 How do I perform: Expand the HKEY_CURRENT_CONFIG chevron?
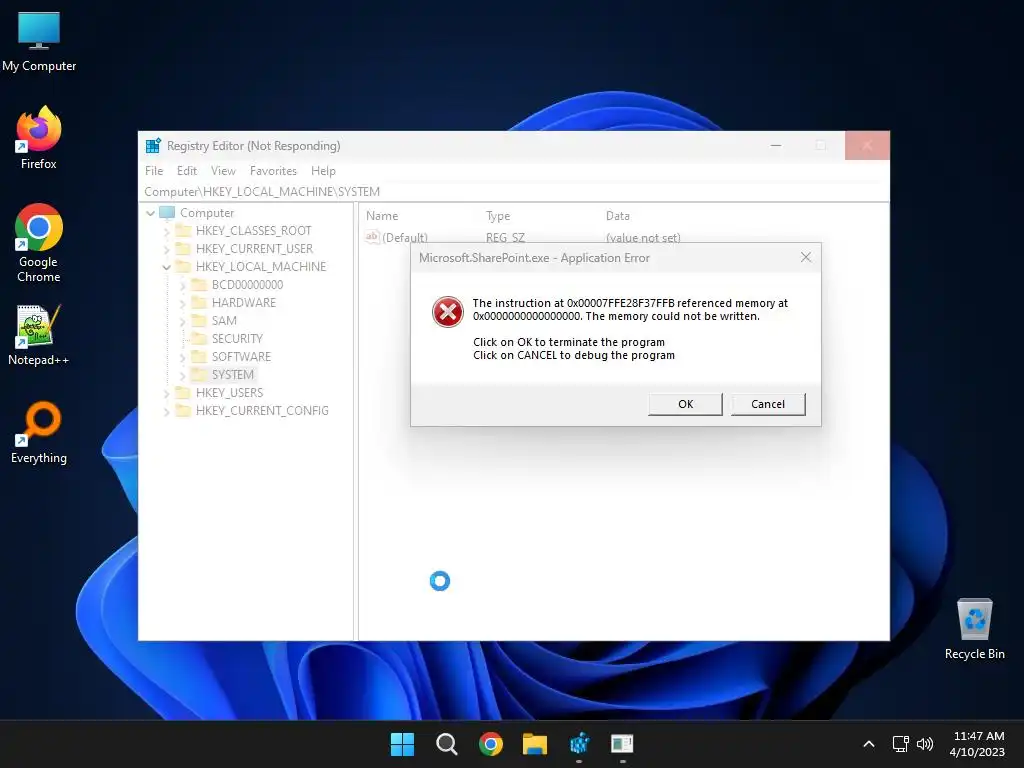[x=166, y=411]
